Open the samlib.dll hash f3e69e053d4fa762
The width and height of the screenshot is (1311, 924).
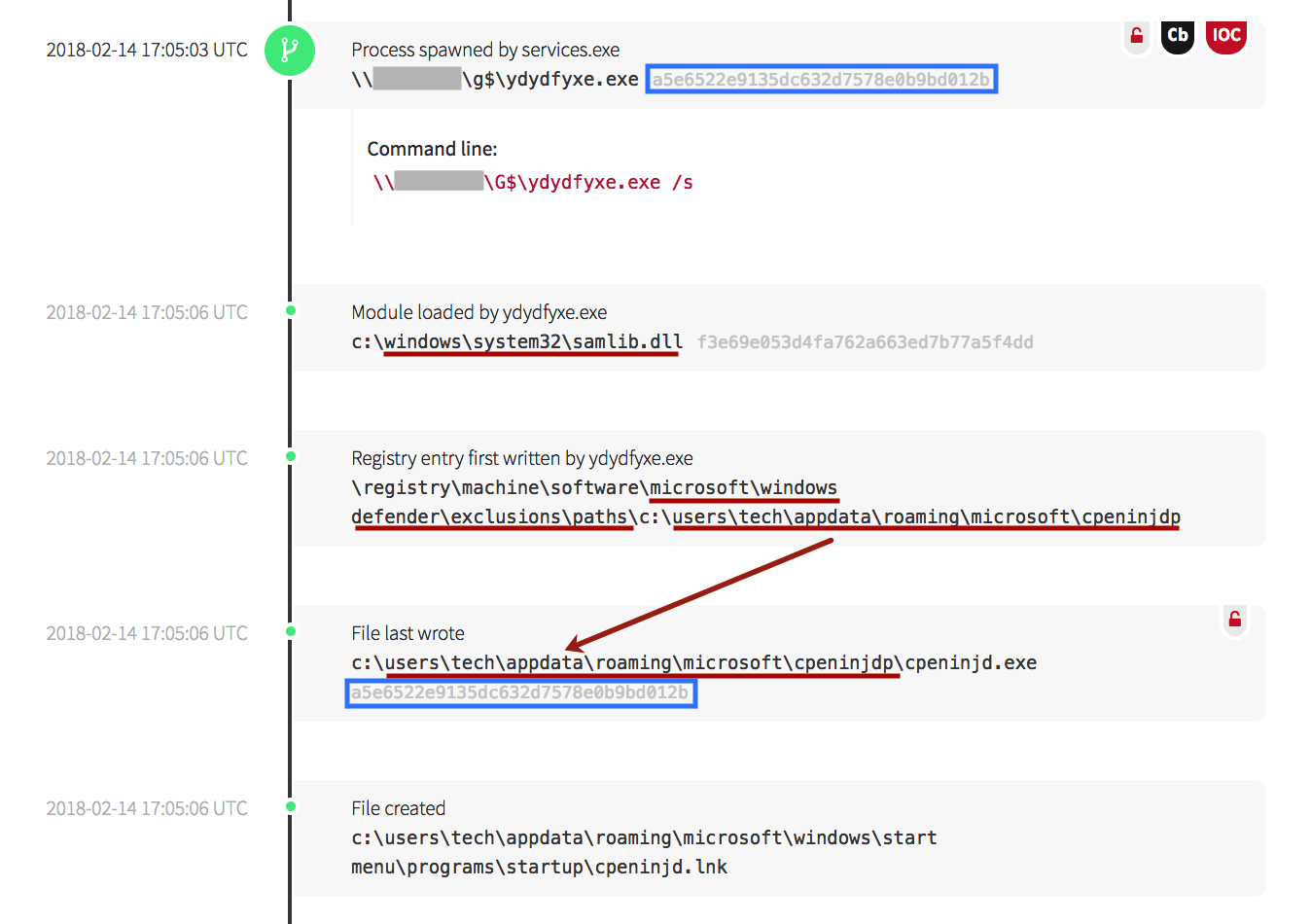[865, 342]
